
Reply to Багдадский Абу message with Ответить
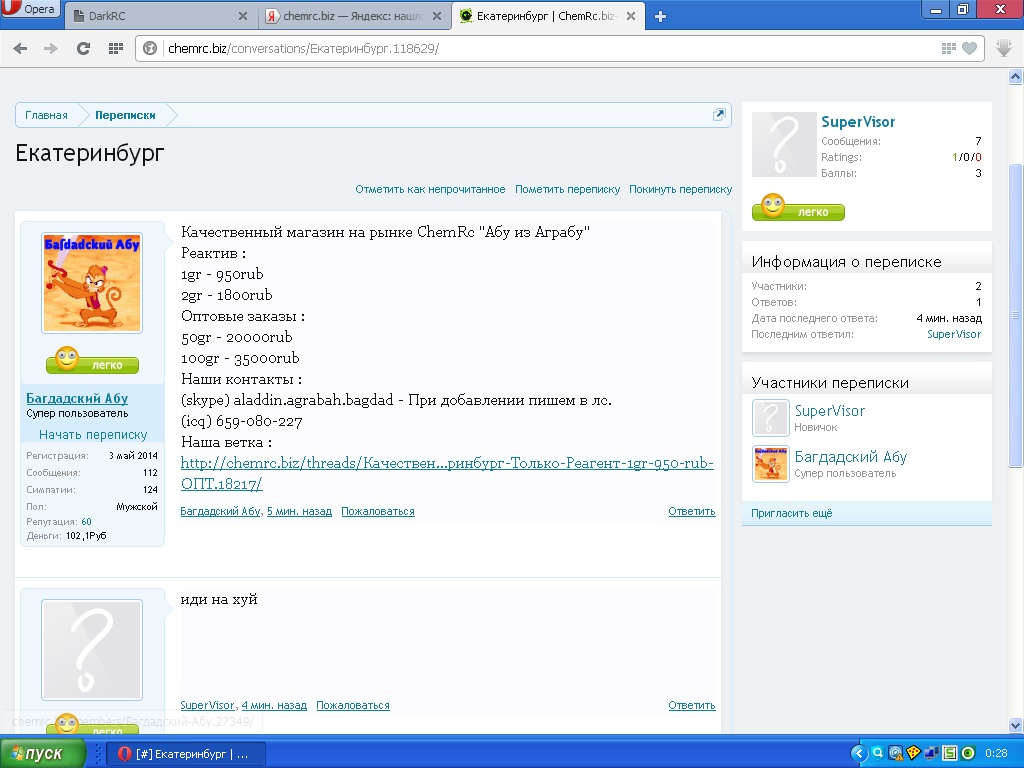pos(692,511)
